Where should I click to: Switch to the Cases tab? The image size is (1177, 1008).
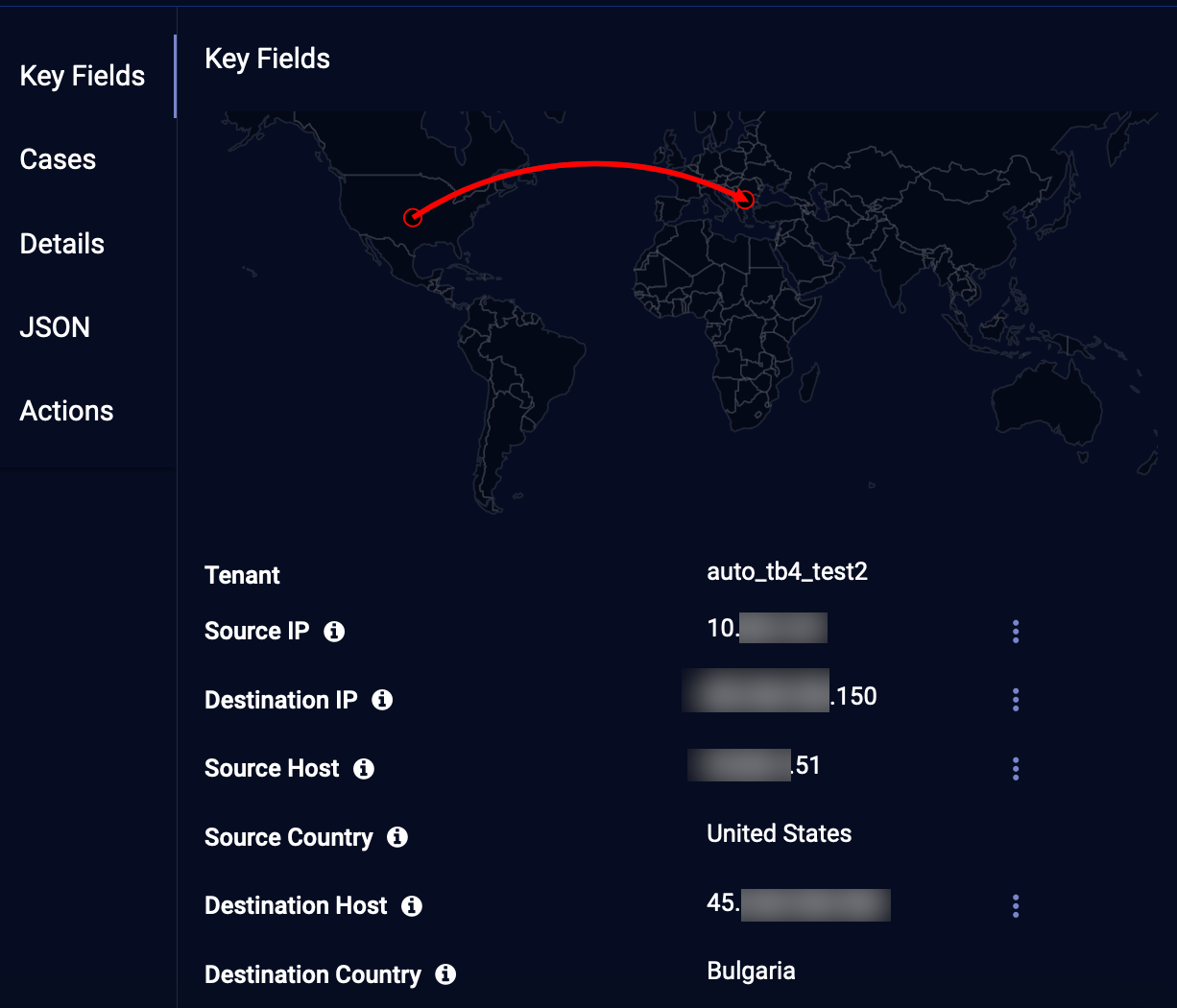[59, 159]
